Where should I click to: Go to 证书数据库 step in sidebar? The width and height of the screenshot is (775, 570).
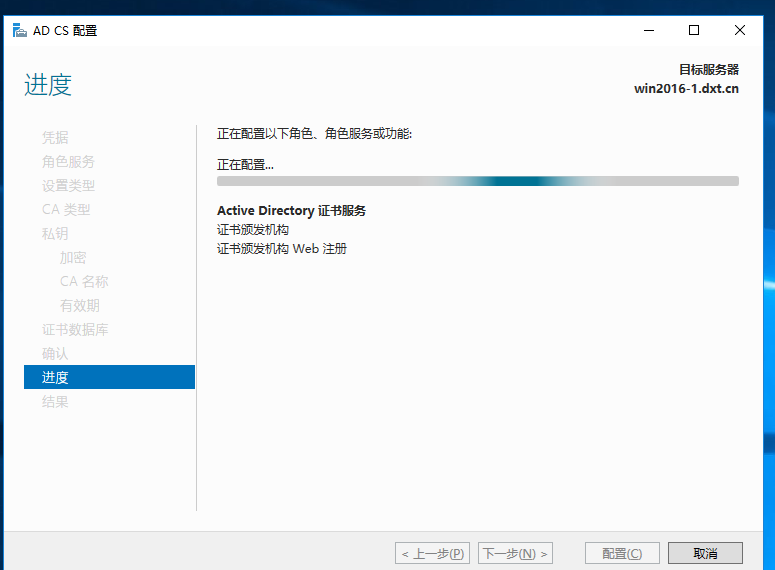click(75, 330)
